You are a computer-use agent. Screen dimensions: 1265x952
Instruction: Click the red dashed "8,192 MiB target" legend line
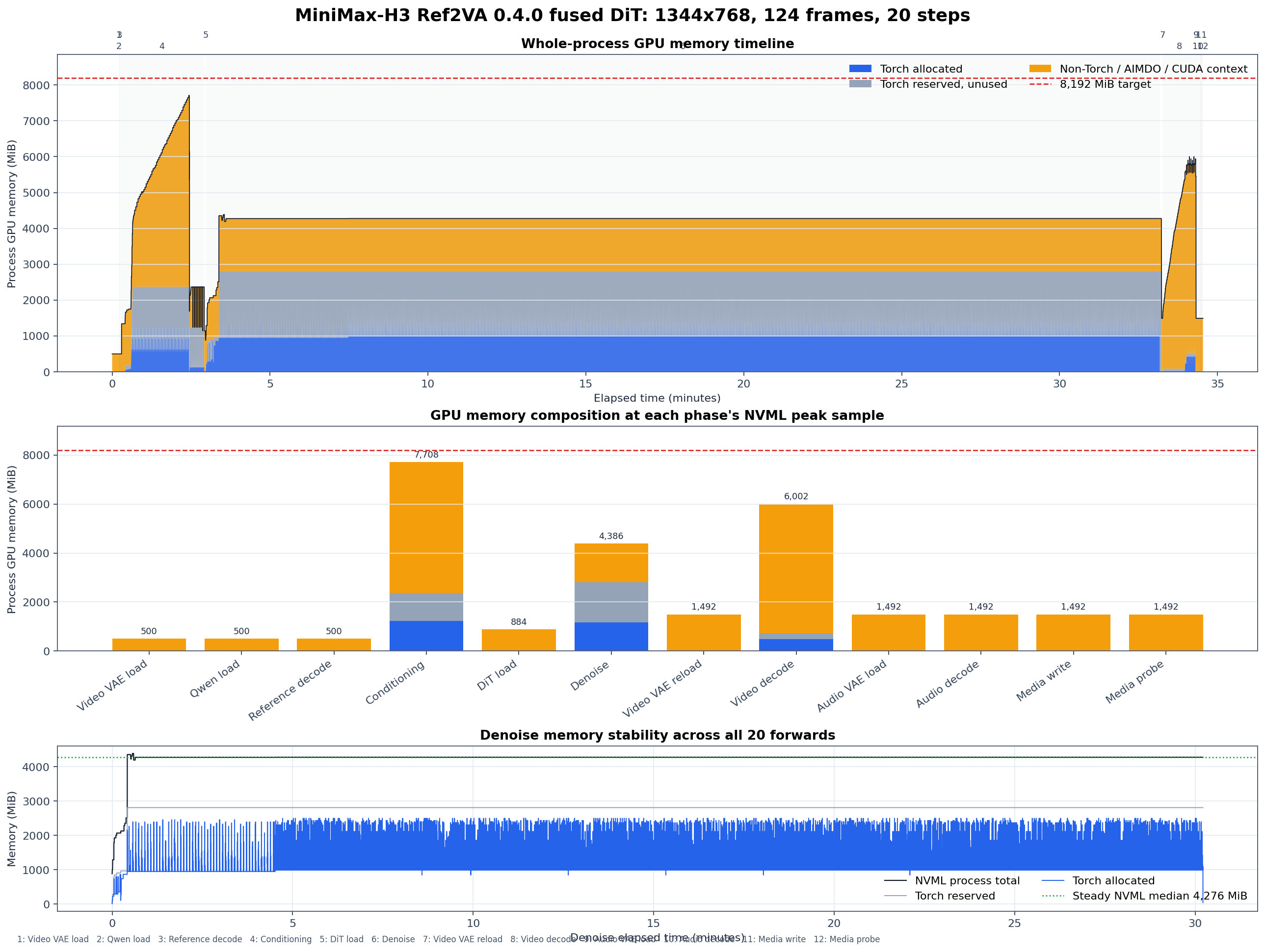[1040, 84]
